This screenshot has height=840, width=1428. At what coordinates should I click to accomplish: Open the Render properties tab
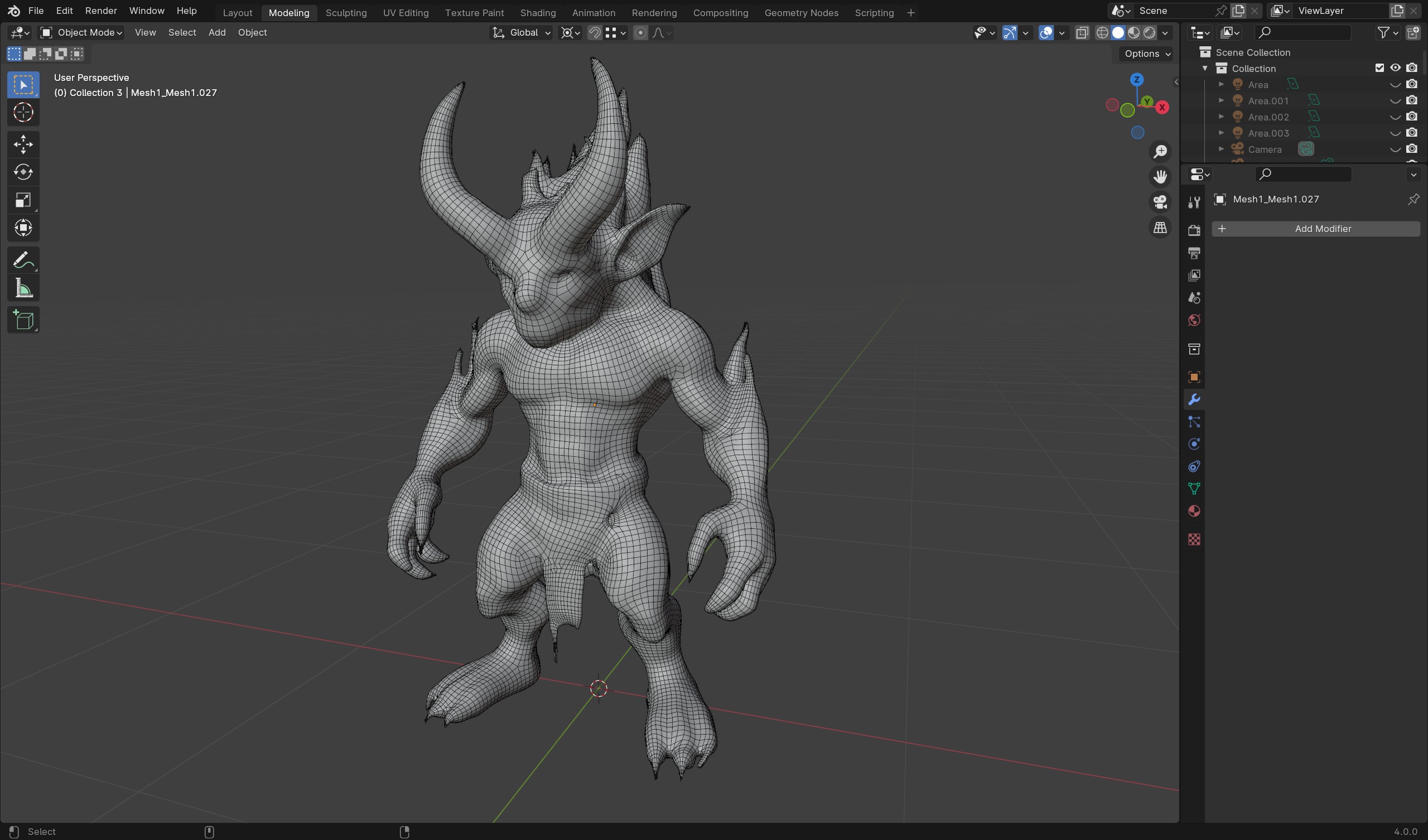pos(1194,230)
